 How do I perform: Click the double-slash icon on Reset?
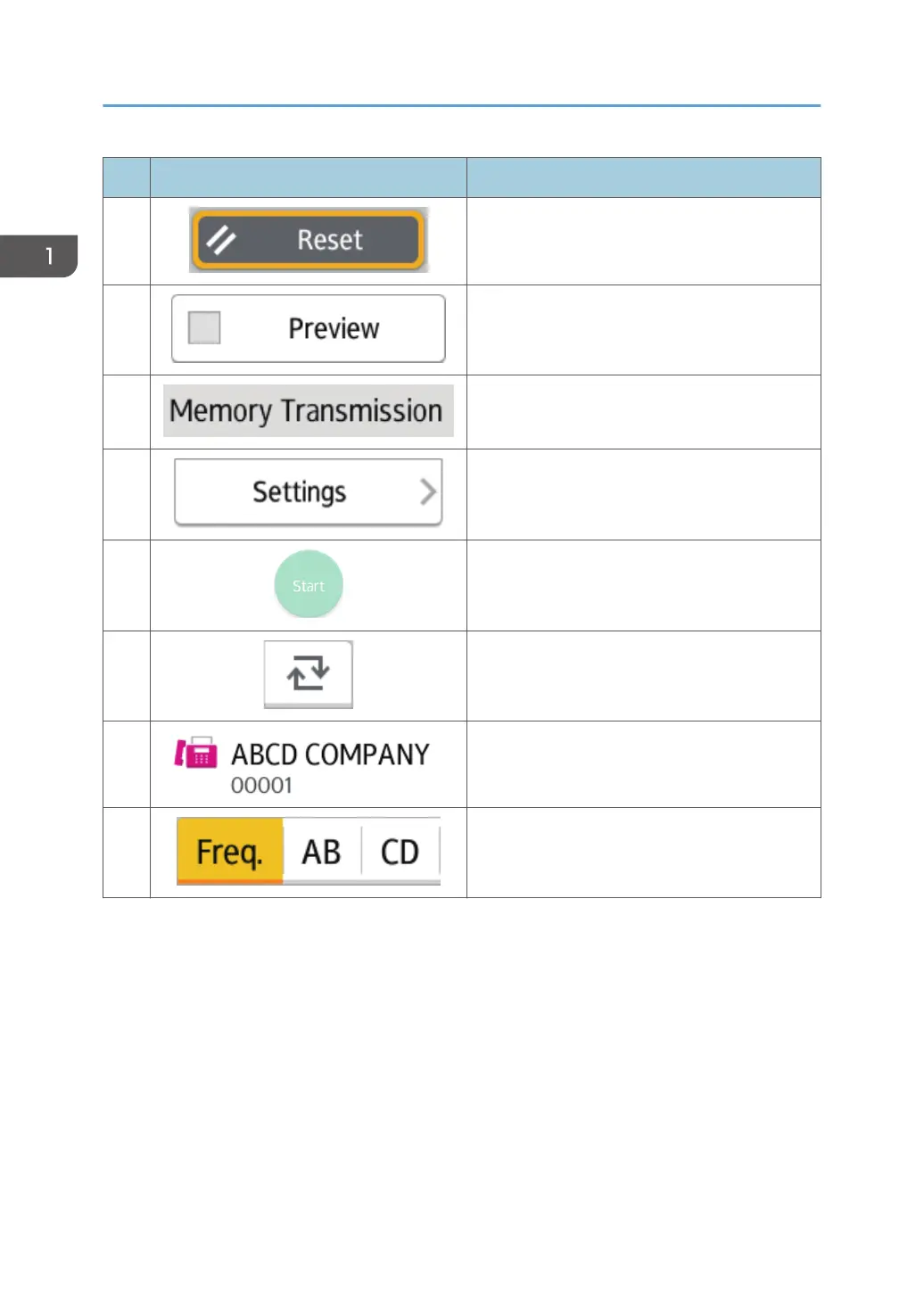click(x=221, y=240)
